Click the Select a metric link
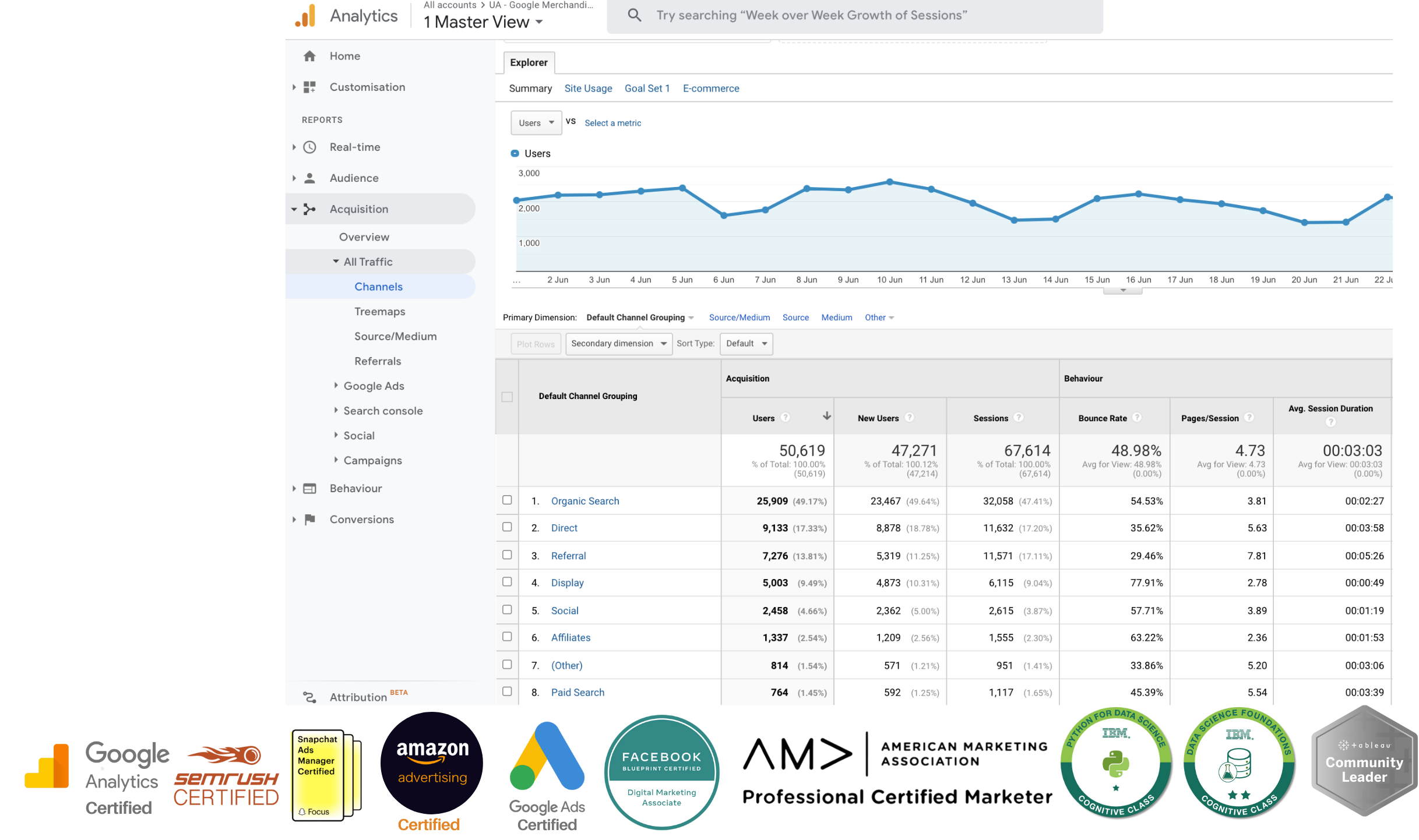 tap(612, 123)
